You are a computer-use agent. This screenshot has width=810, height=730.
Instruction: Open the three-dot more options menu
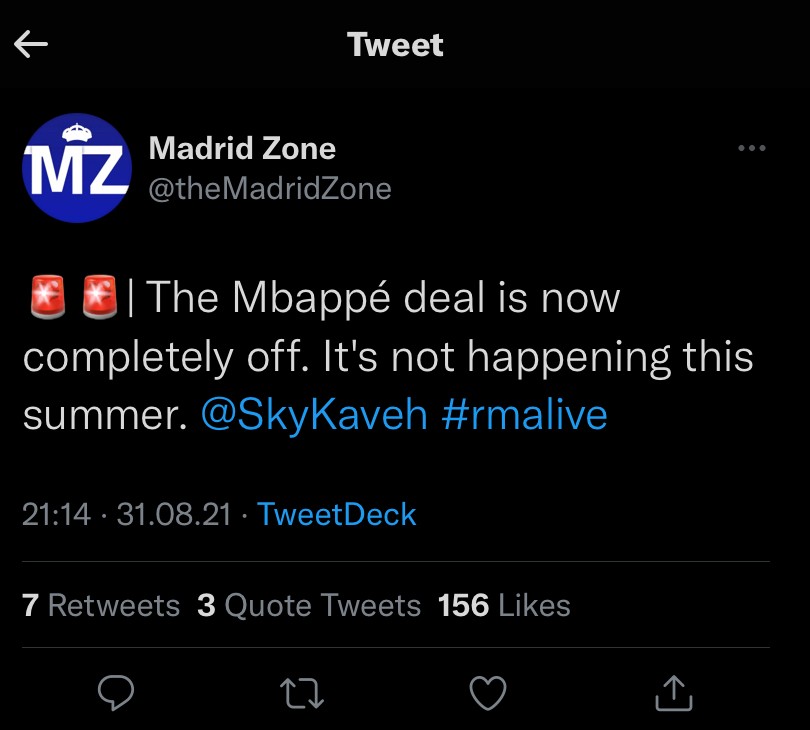(750, 149)
